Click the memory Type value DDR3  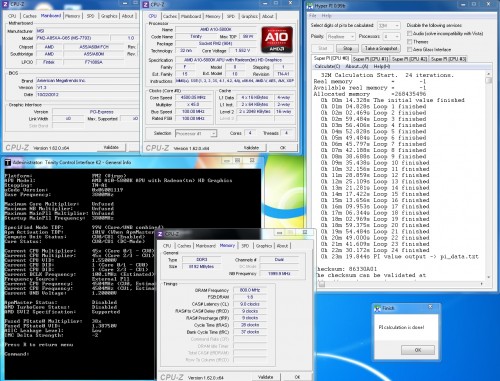[202, 259]
